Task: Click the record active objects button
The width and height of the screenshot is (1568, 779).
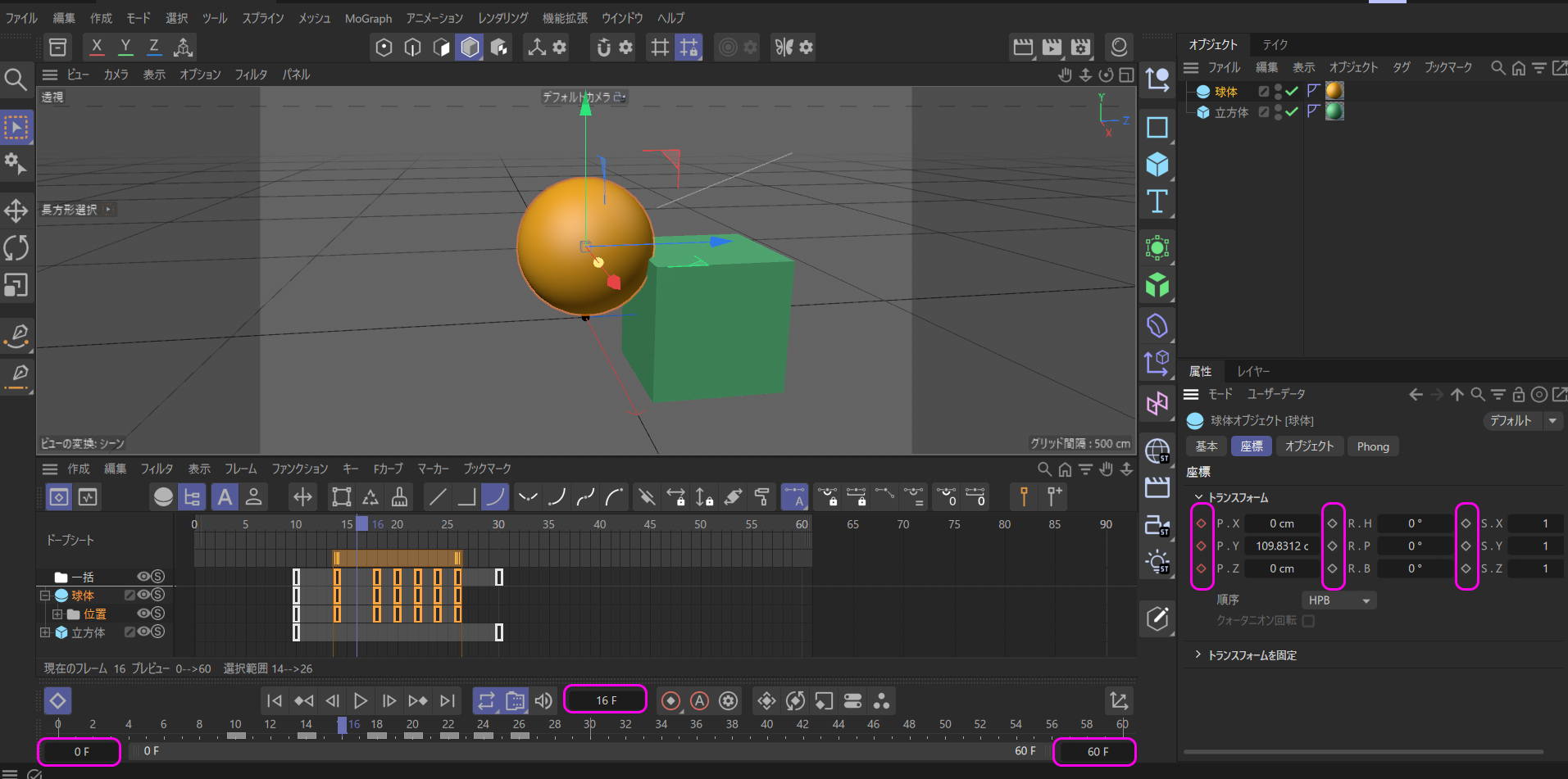Action: pos(670,701)
